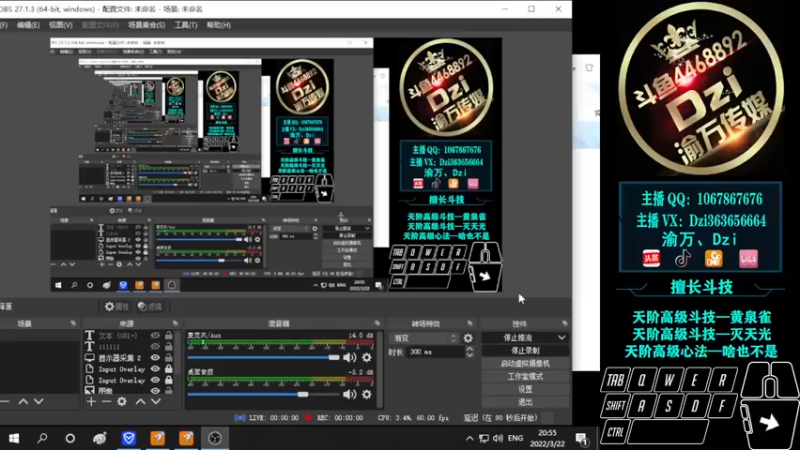Open the 编辑(E) menu
This screenshot has width=800, height=450.
click(x=28, y=25)
